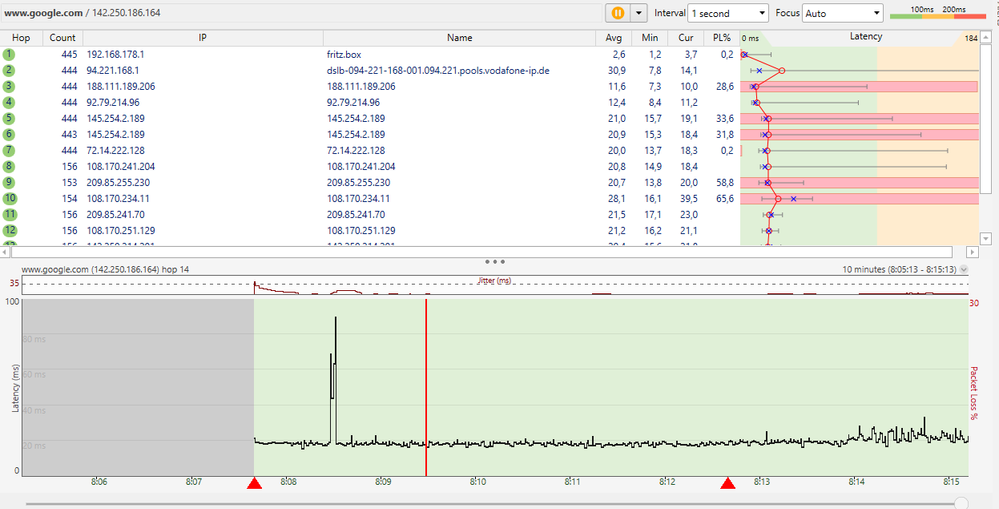Click the PL% column header
The height and width of the screenshot is (509, 999).
722,38
